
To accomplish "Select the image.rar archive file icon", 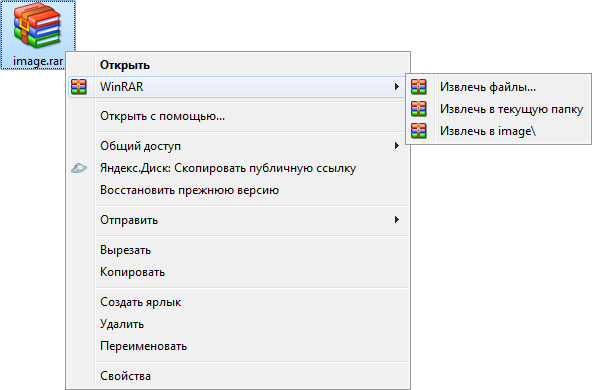I will point(37,25).
